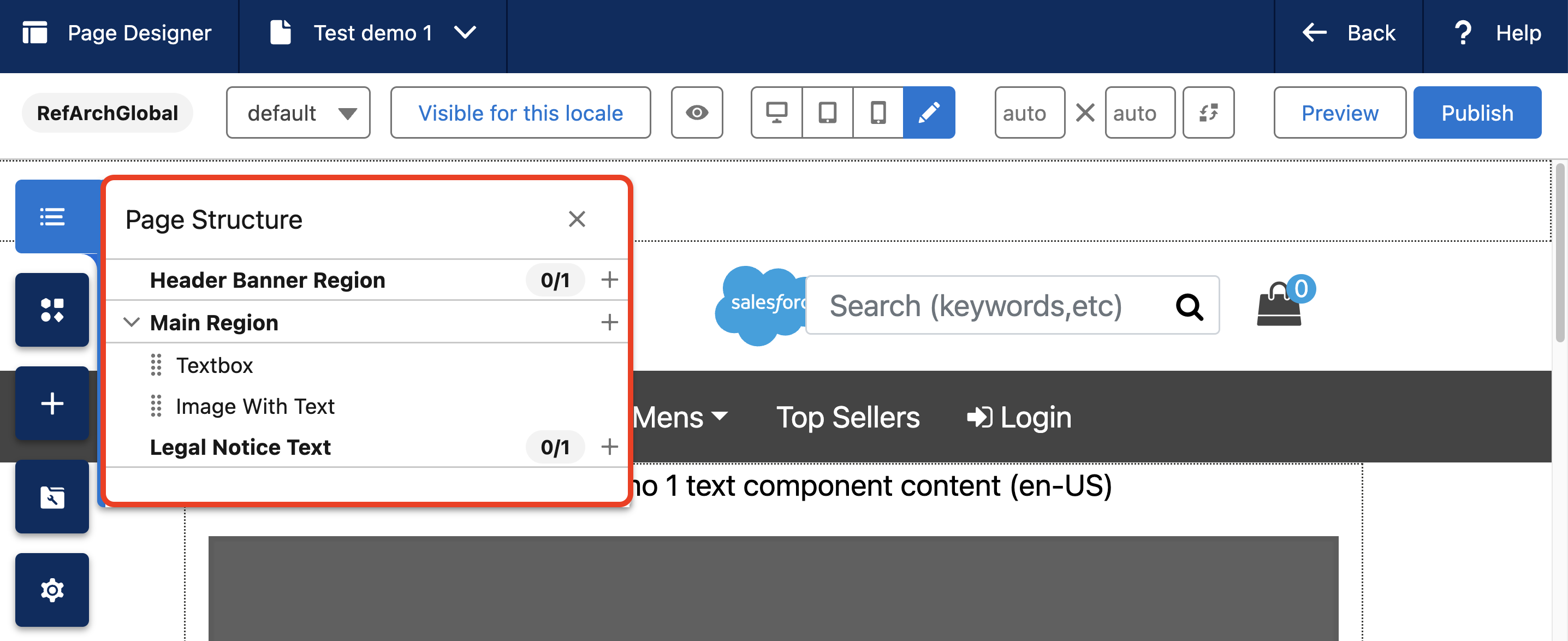Click Visible for this locale button
1568x641 pixels.
click(x=520, y=112)
